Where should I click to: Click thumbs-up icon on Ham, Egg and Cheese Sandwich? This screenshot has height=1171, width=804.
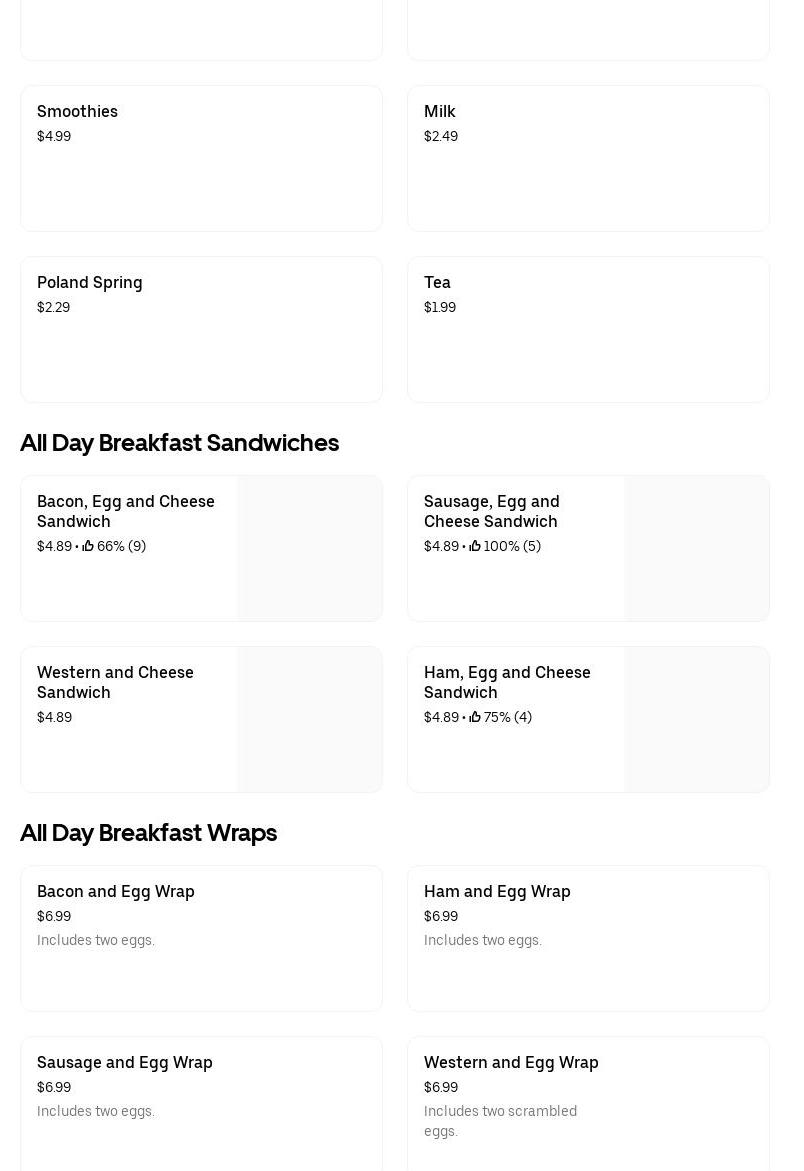(475, 717)
